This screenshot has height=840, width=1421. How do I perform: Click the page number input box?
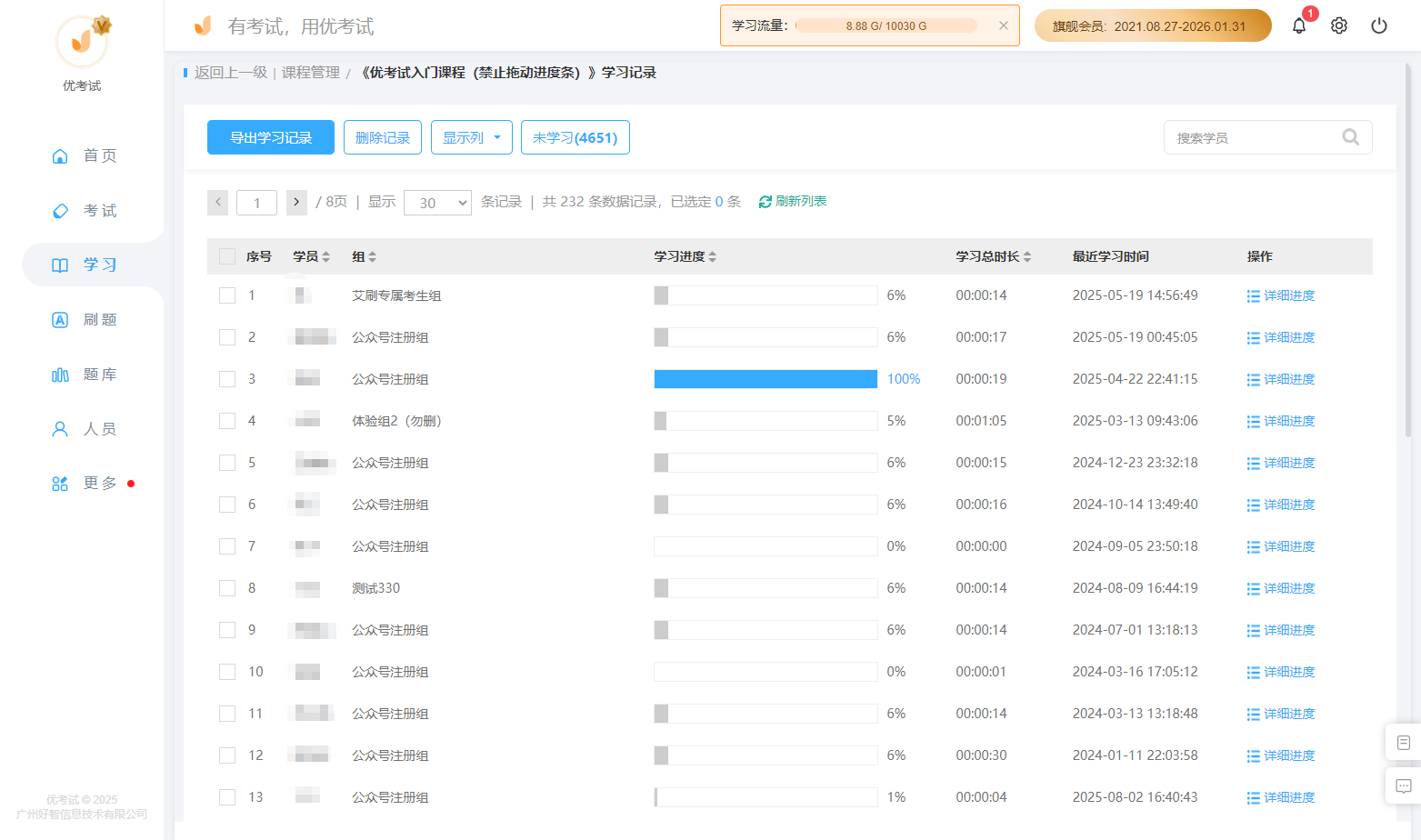[x=256, y=203]
